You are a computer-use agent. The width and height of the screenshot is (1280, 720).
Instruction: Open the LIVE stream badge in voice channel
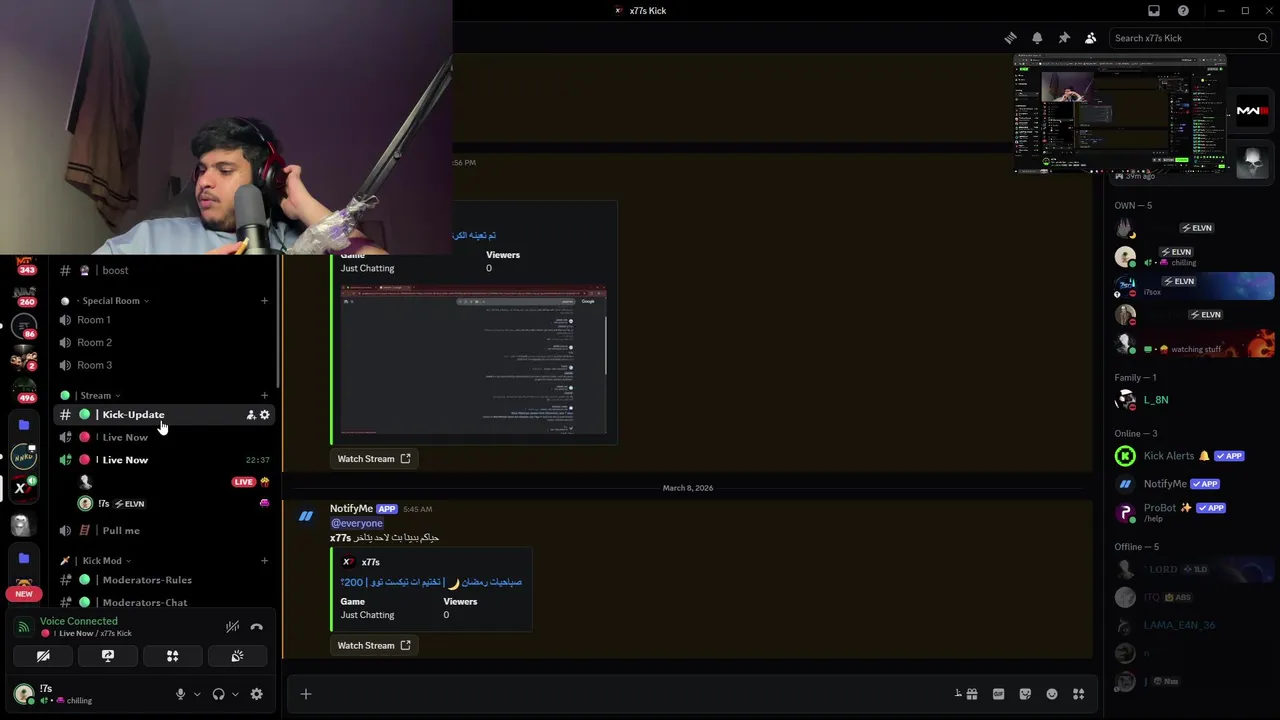[243, 482]
